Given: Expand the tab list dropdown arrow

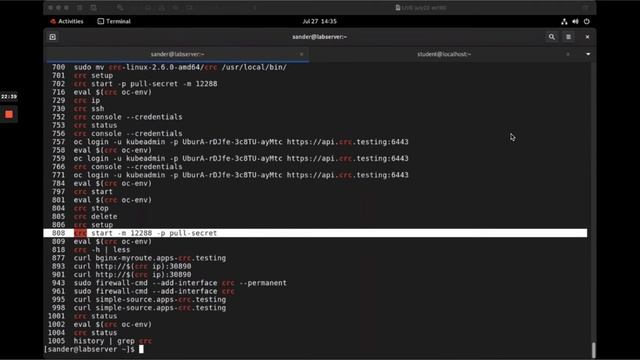Looking at the screenshot, I should tap(588, 54).
